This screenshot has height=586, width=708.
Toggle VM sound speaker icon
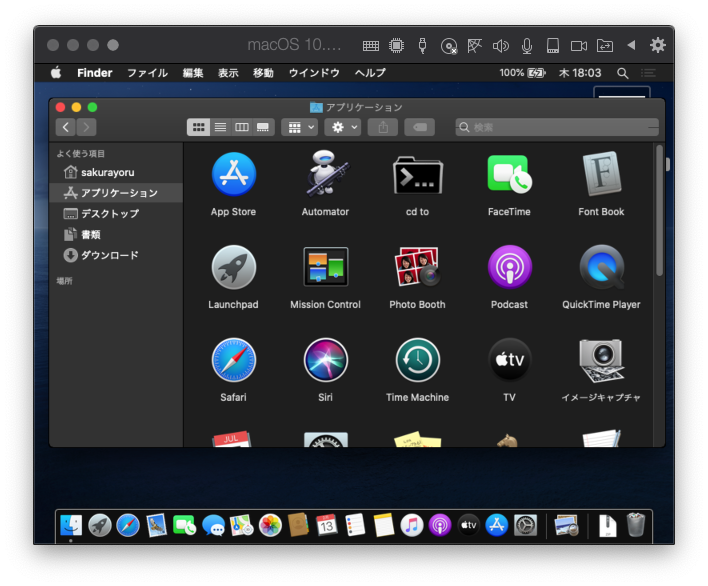click(x=501, y=46)
